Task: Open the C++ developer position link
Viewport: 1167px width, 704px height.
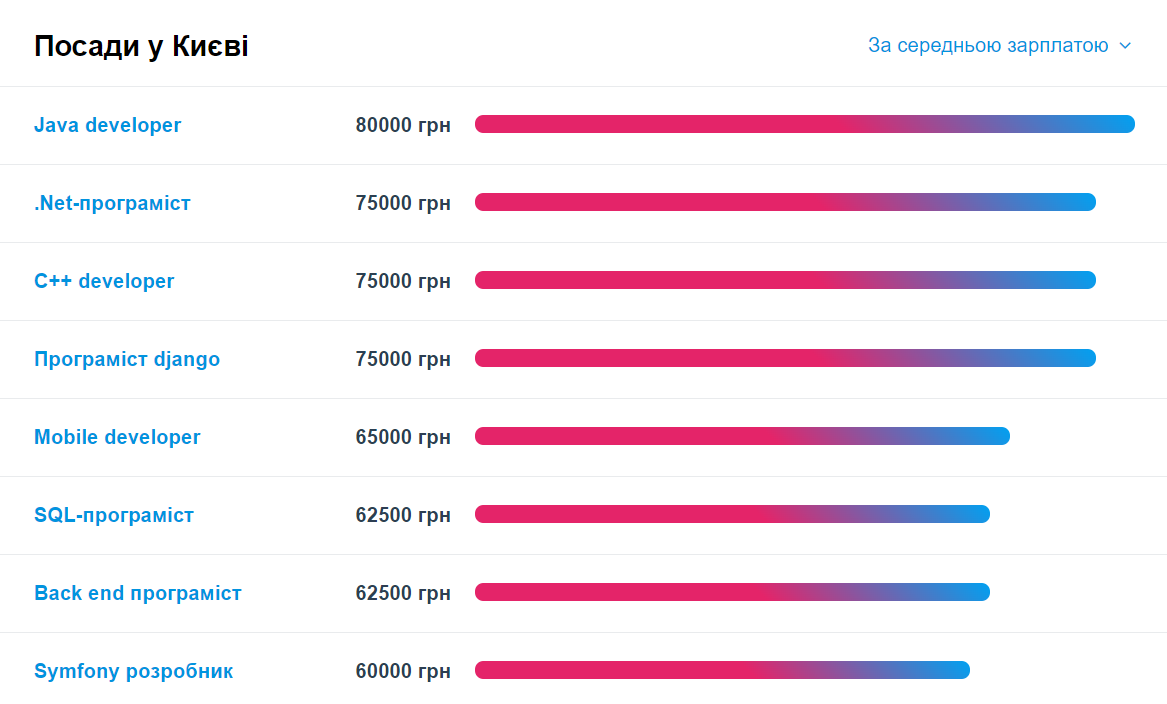Action: (104, 281)
